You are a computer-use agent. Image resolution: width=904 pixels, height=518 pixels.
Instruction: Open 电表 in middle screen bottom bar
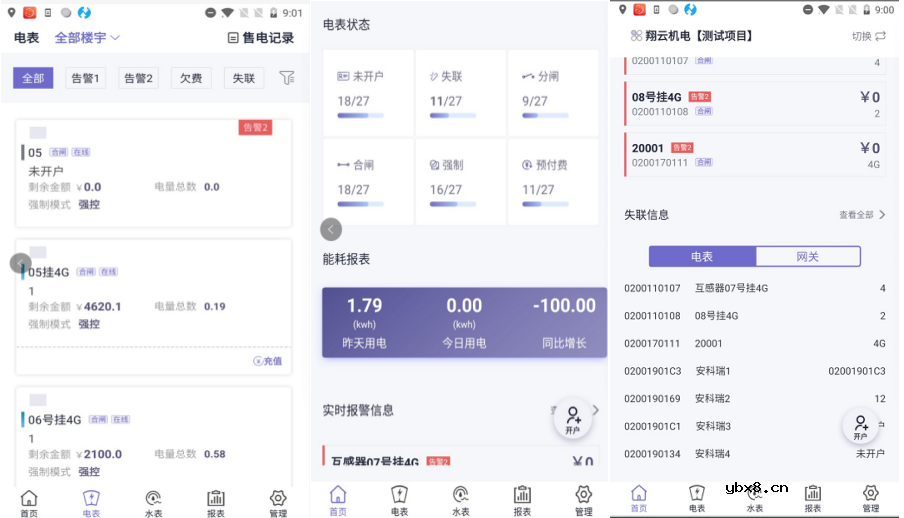(400, 501)
